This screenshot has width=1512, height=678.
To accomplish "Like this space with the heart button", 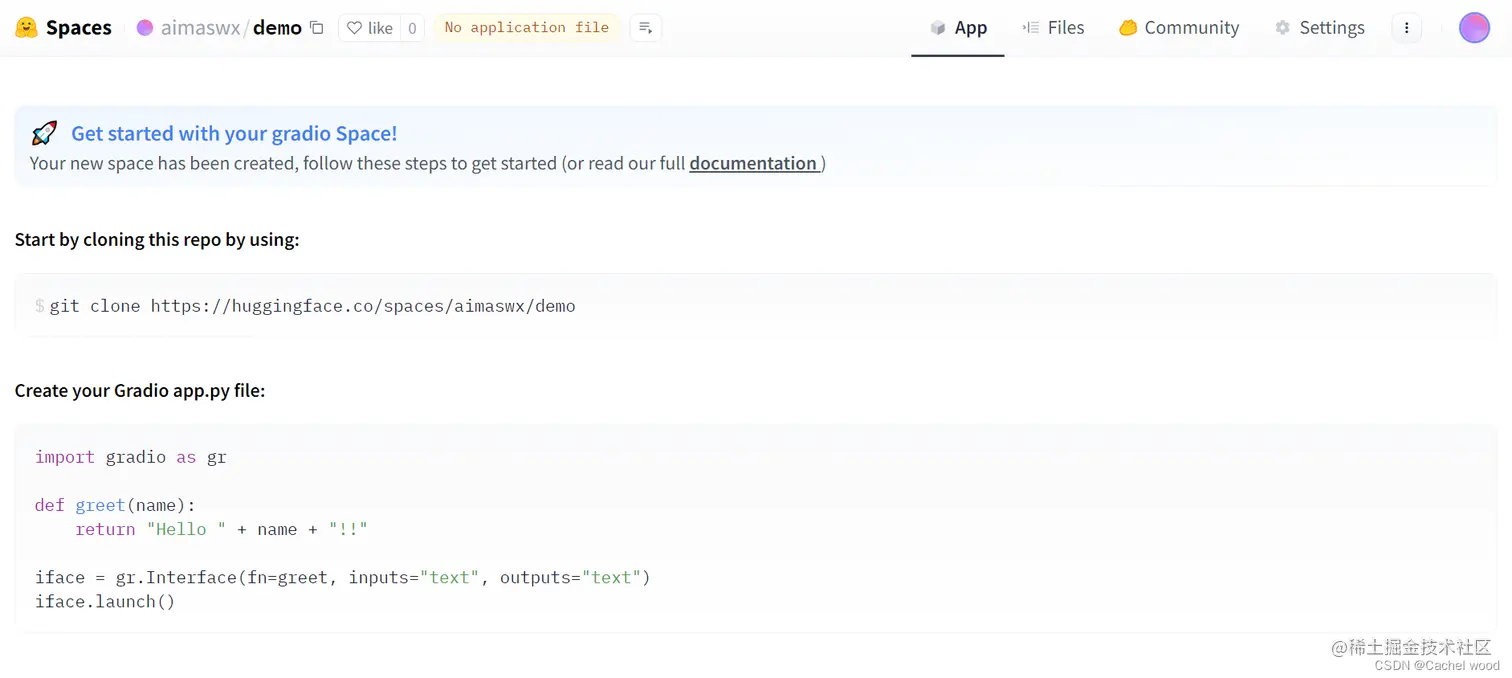I will pos(369,28).
